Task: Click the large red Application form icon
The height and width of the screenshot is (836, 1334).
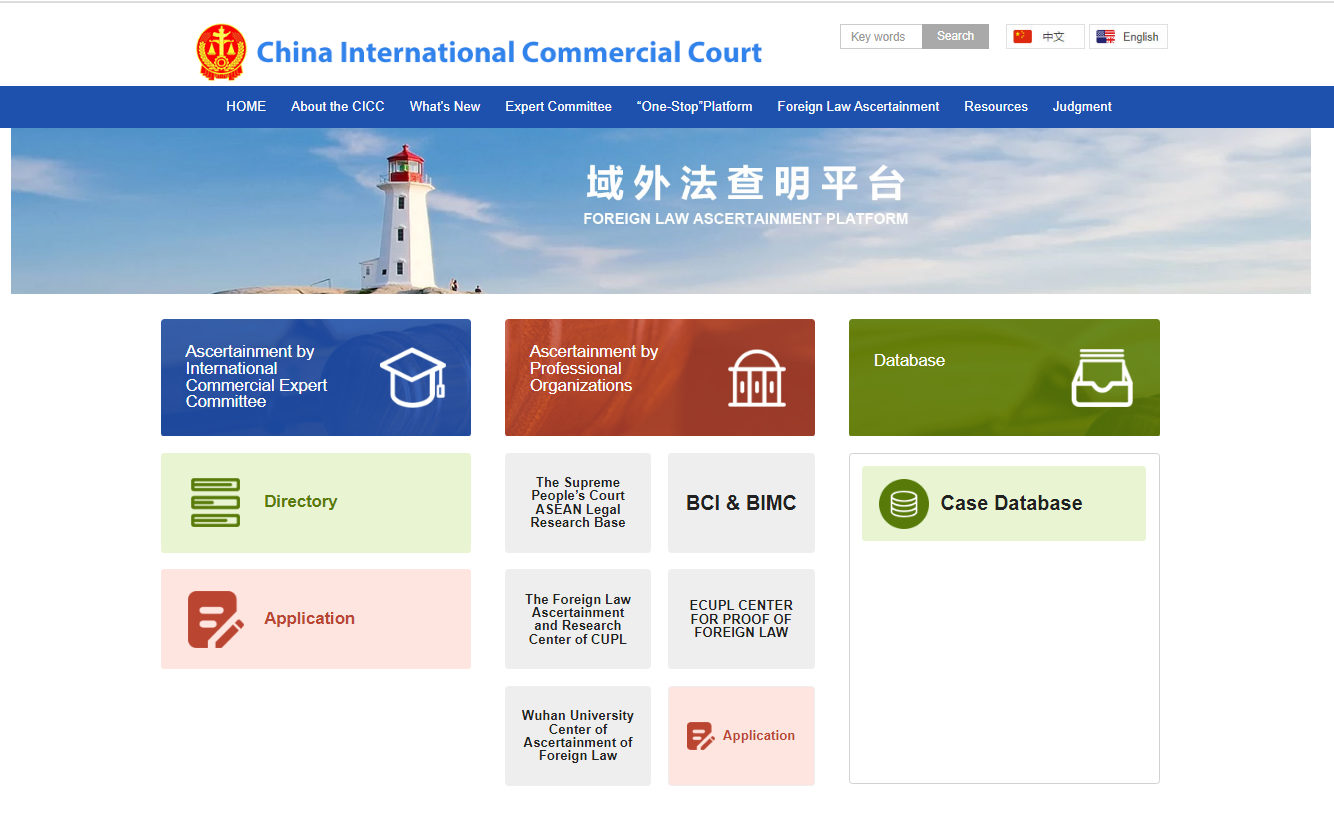Action: pos(215,619)
